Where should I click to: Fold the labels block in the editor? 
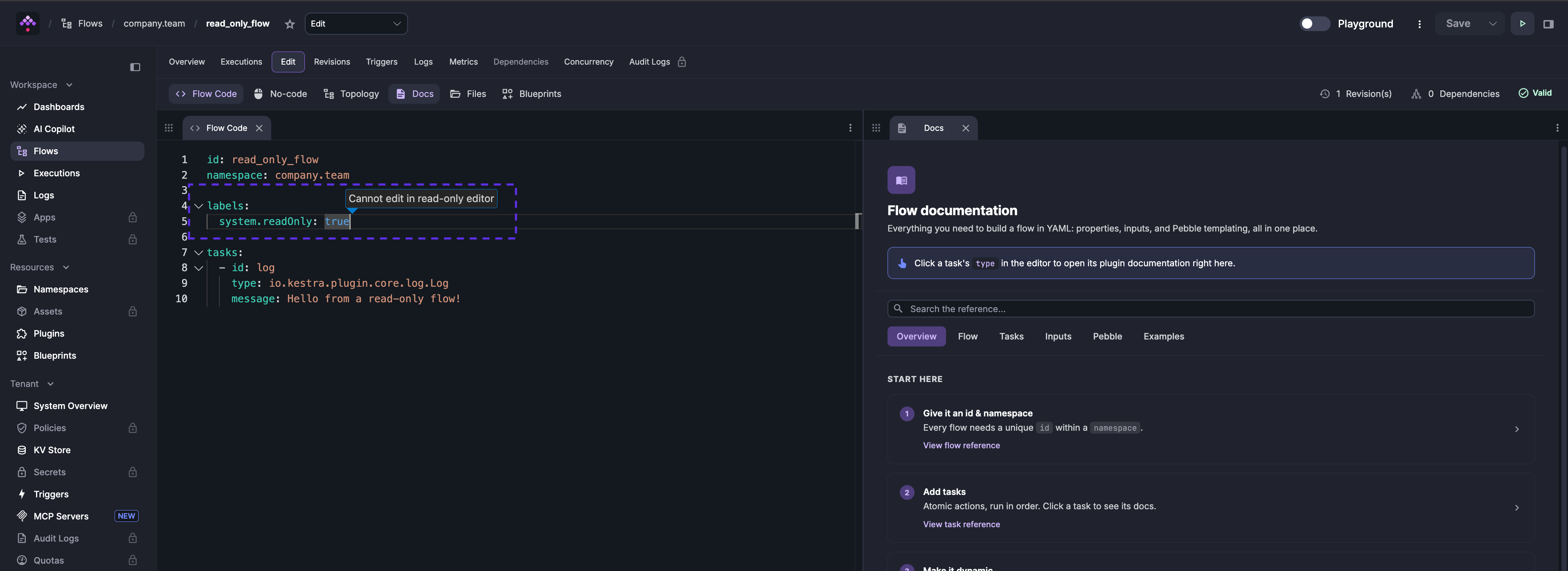pos(198,206)
